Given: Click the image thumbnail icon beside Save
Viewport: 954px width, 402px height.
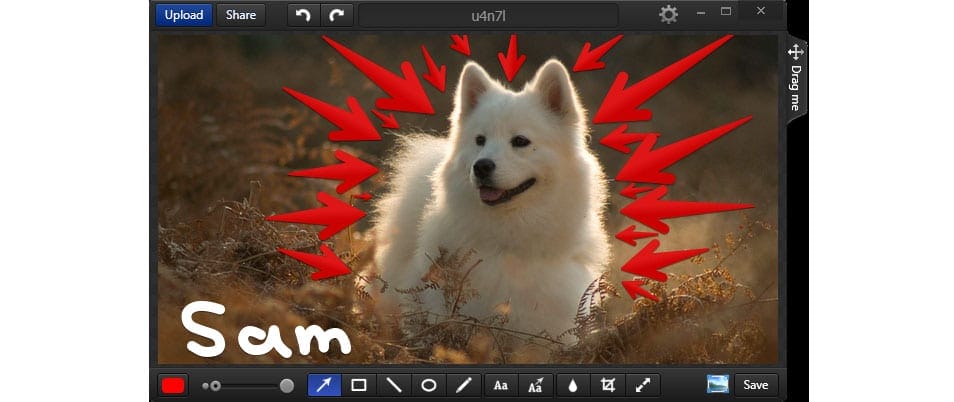Looking at the screenshot, I should click(x=717, y=385).
